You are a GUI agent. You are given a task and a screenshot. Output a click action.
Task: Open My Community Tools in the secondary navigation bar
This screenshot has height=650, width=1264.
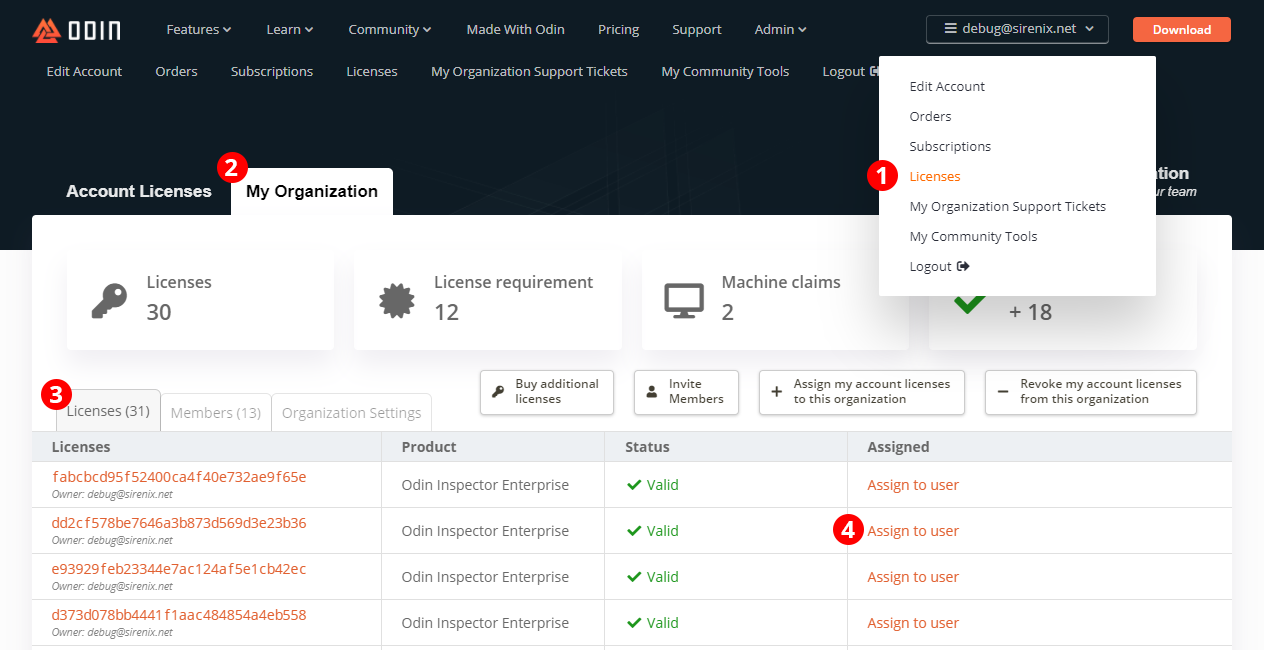coord(725,72)
